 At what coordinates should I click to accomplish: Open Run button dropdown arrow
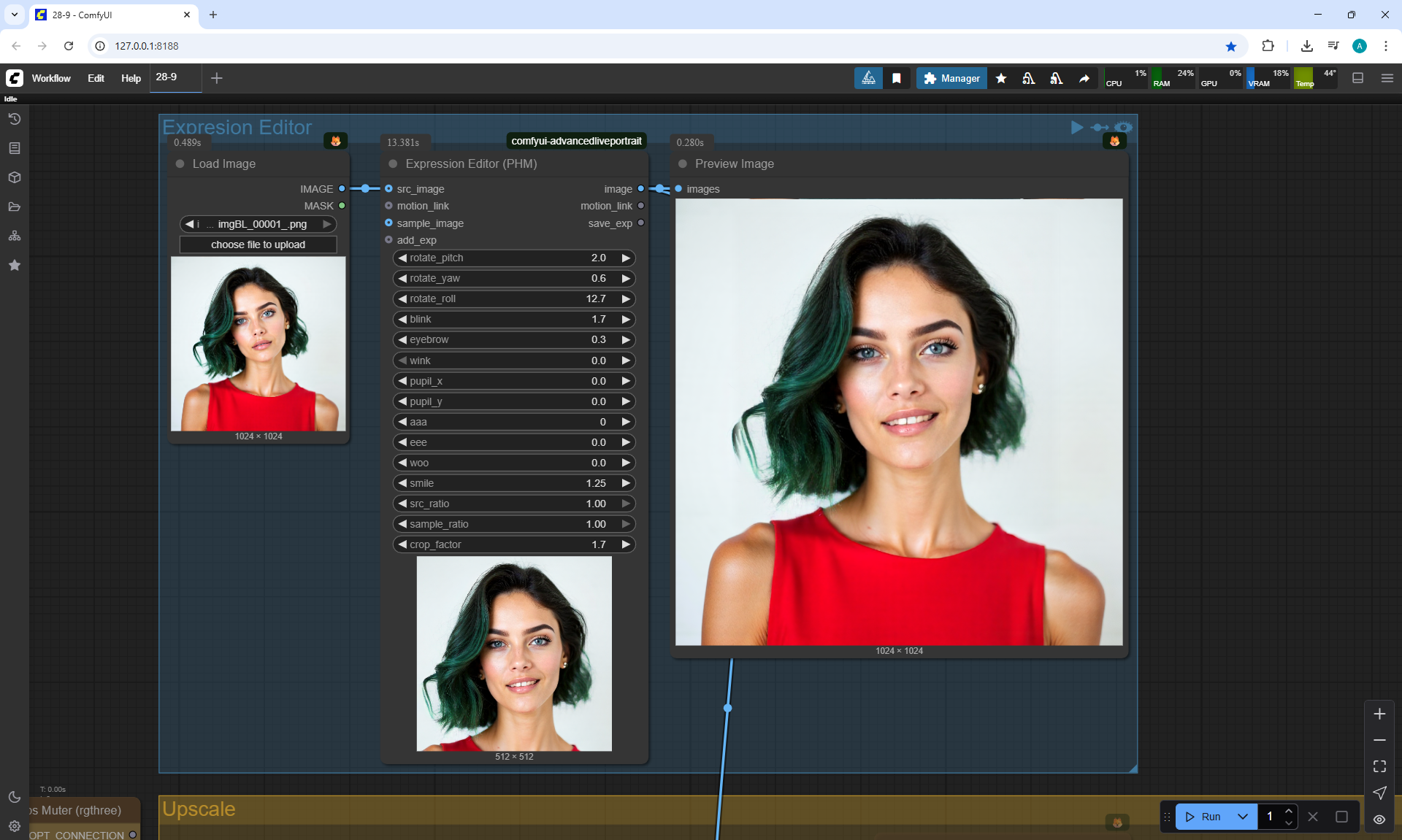tap(1243, 817)
